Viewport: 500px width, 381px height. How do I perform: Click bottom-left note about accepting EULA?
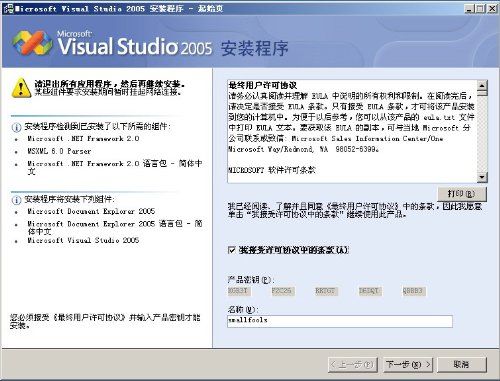click(105, 321)
